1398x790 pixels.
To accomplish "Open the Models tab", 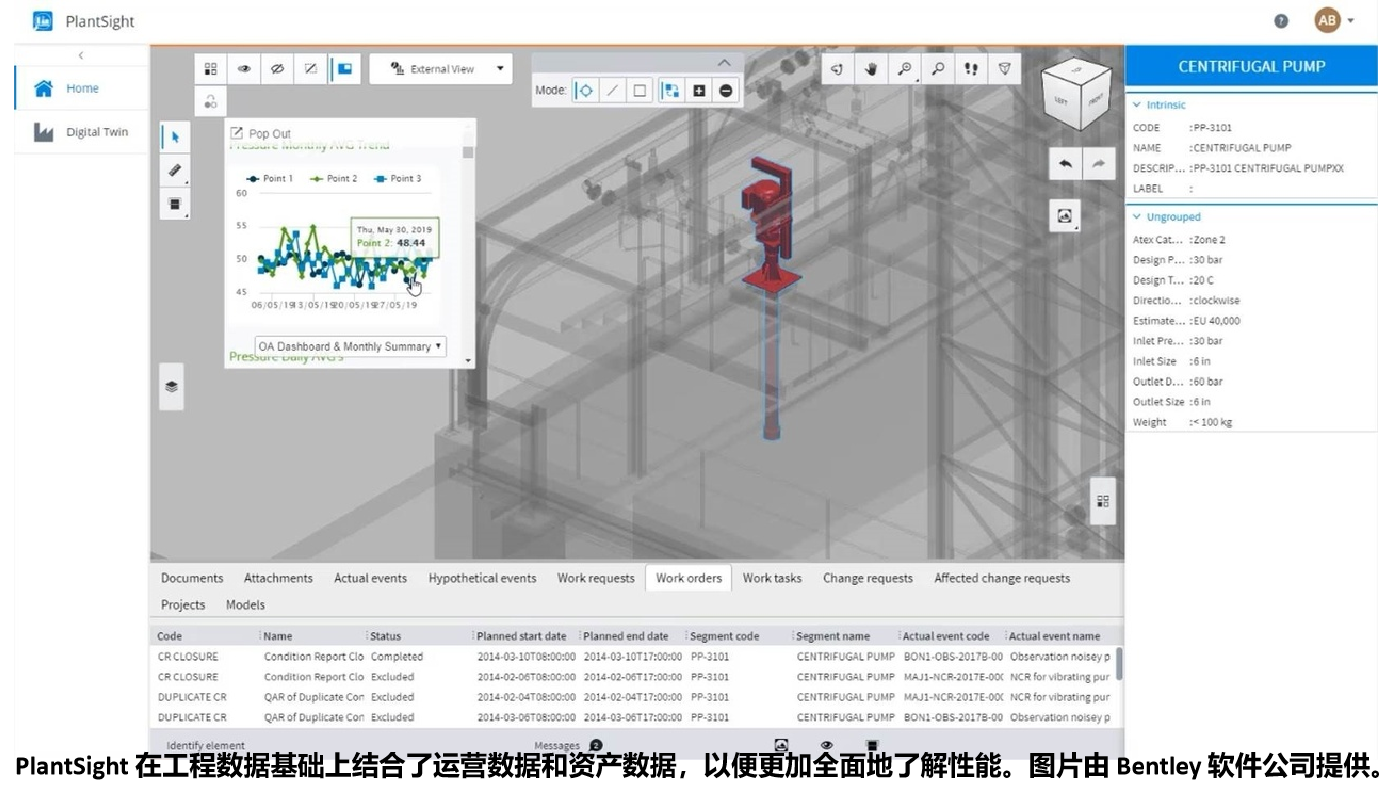I will click(245, 605).
